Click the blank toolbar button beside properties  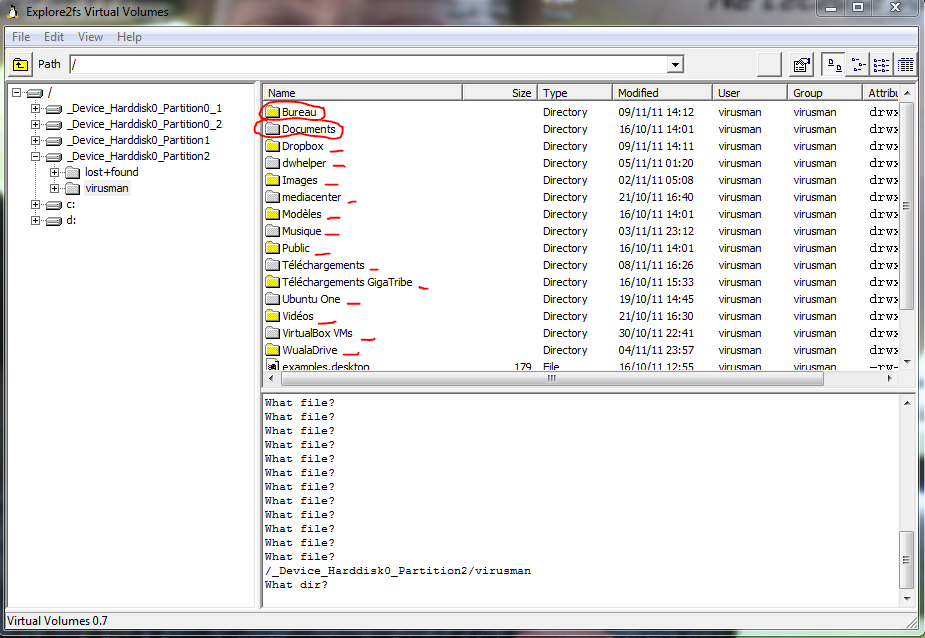point(769,64)
